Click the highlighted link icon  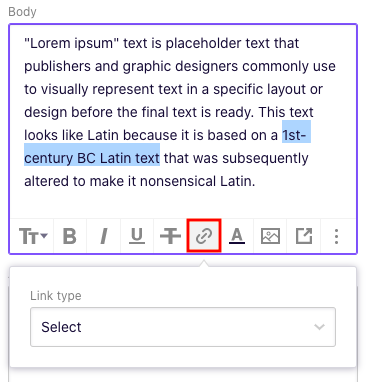(x=204, y=235)
